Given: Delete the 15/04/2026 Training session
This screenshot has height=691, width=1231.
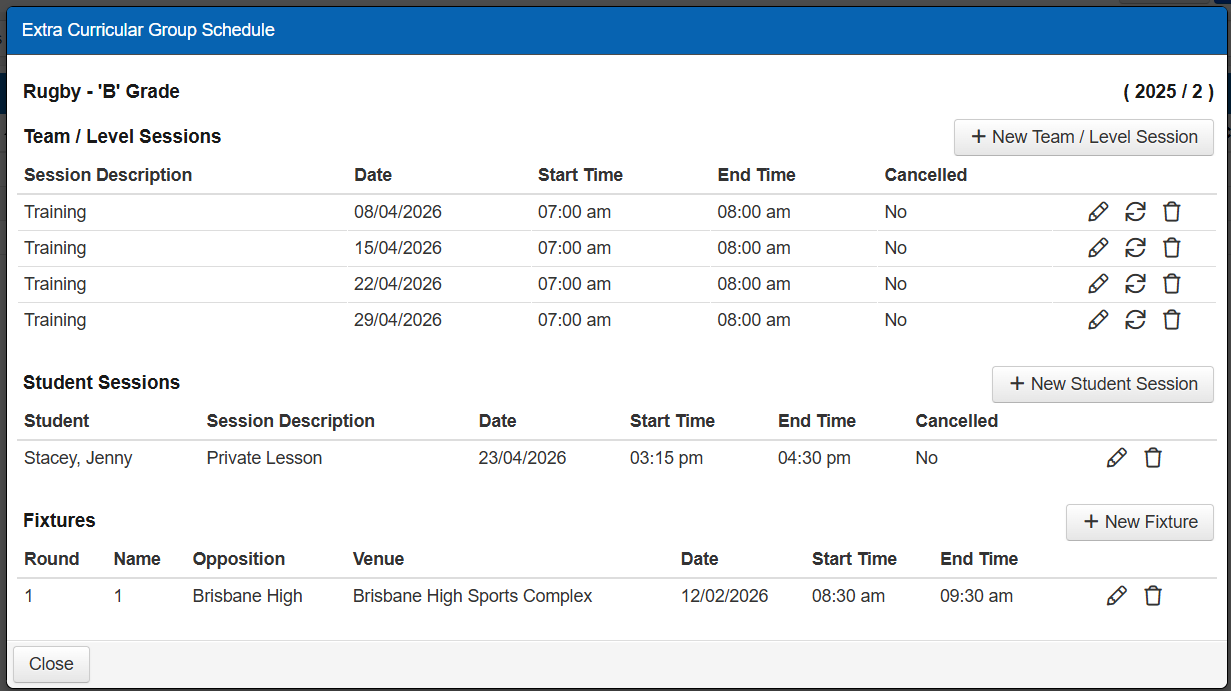Looking at the screenshot, I should point(1172,248).
